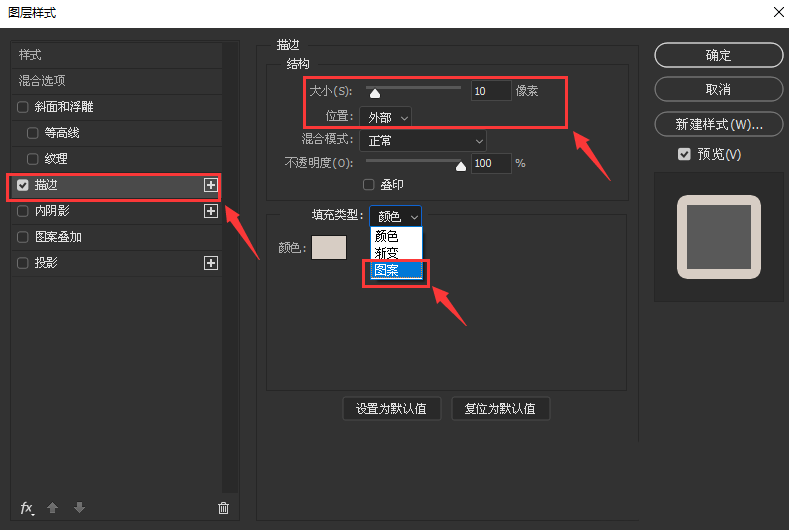Enable 内阴影 checkbox
Screen dimensions: 789x530
[23, 211]
